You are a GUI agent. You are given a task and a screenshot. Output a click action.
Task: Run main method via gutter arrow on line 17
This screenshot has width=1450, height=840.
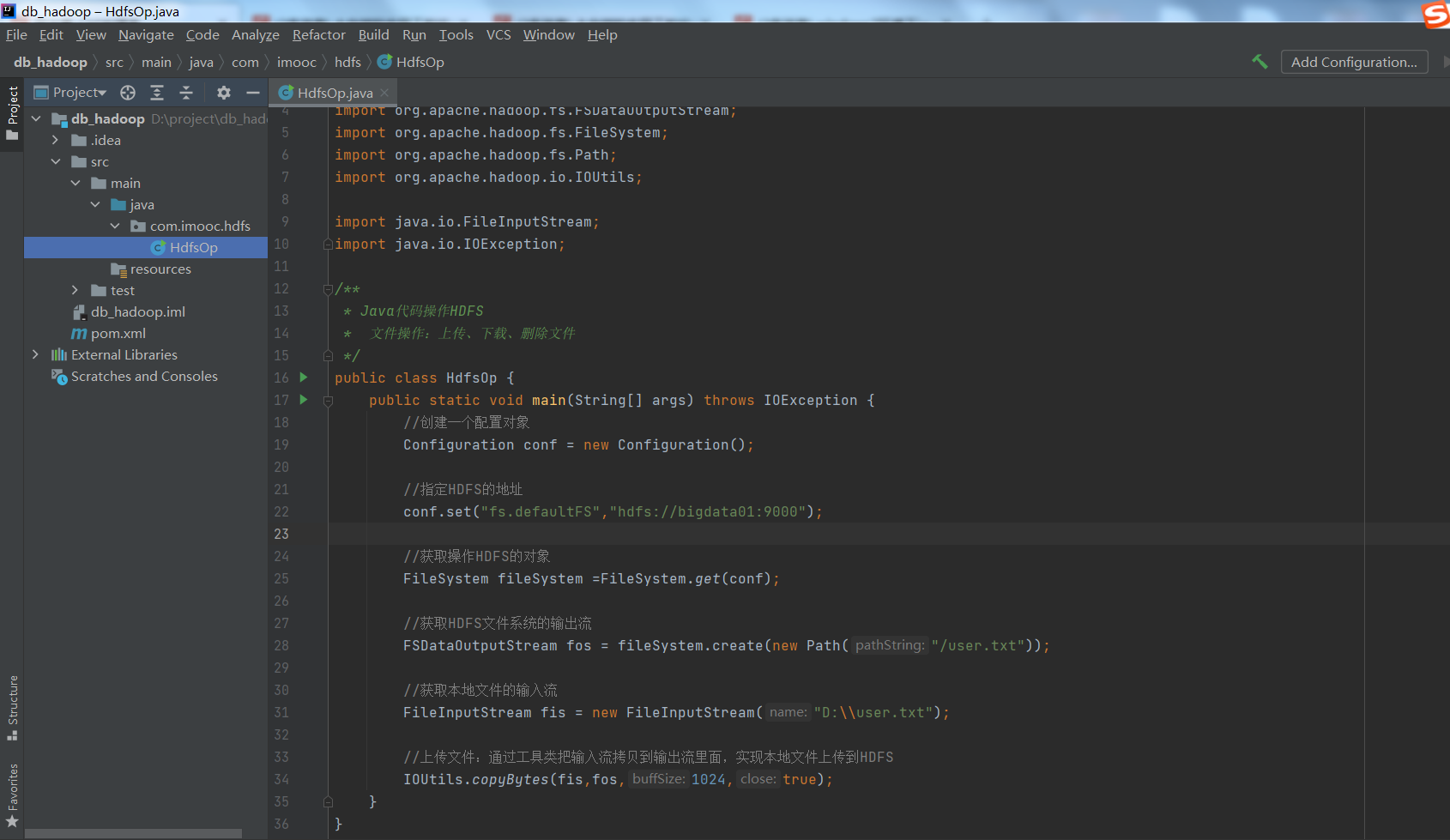click(303, 400)
